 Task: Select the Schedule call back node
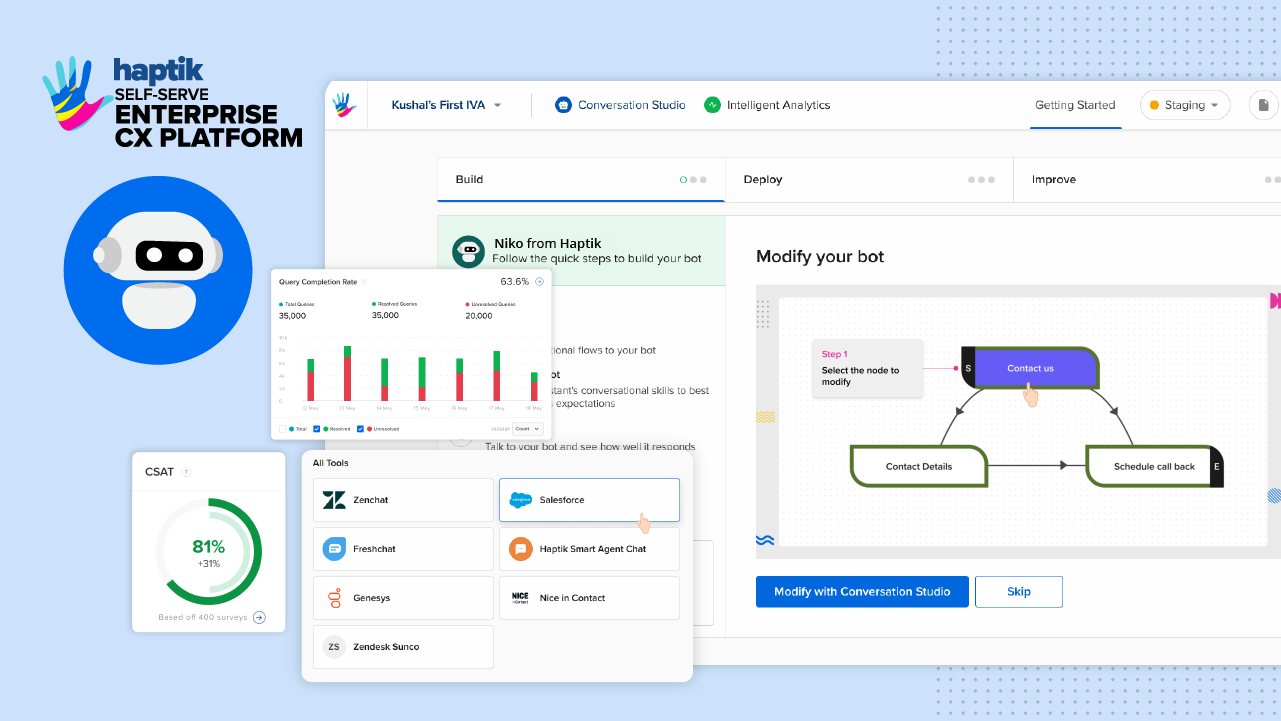click(x=1154, y=466)
